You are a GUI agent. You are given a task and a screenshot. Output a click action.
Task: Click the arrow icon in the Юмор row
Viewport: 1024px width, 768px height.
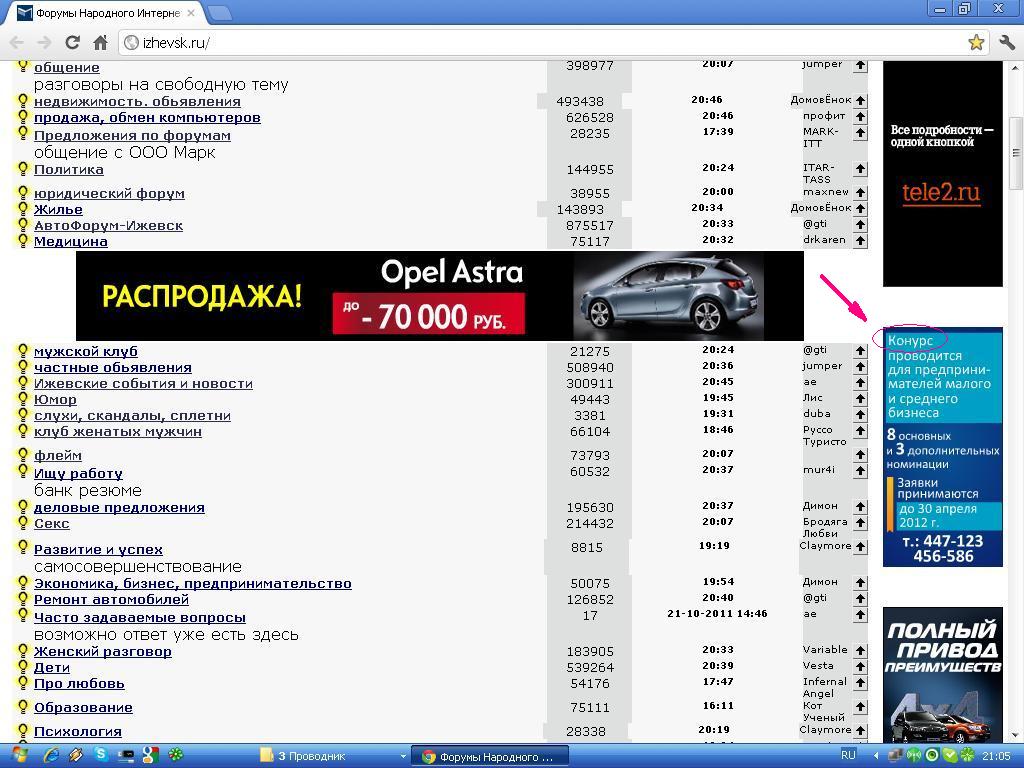860,399
